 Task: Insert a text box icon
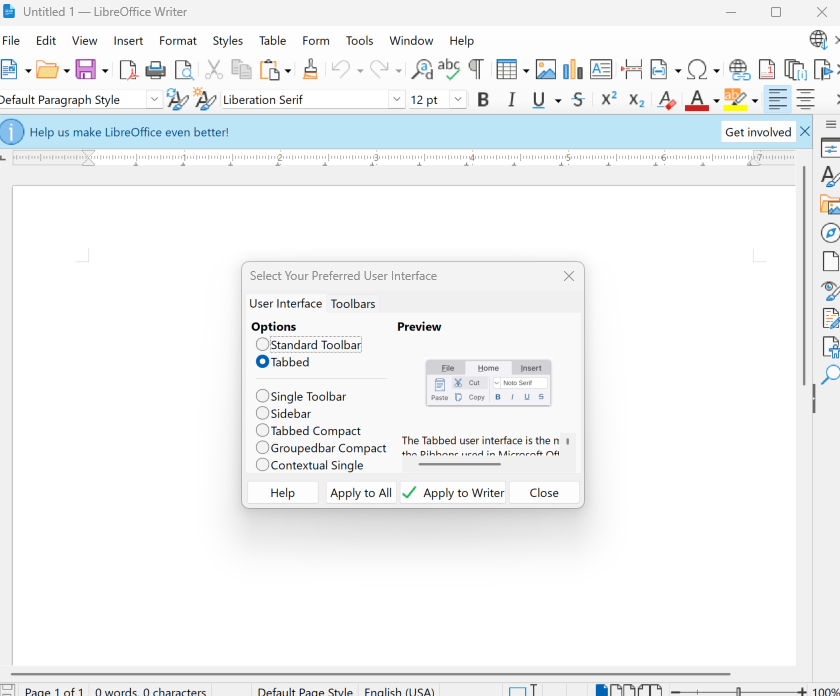coord(601,70)
